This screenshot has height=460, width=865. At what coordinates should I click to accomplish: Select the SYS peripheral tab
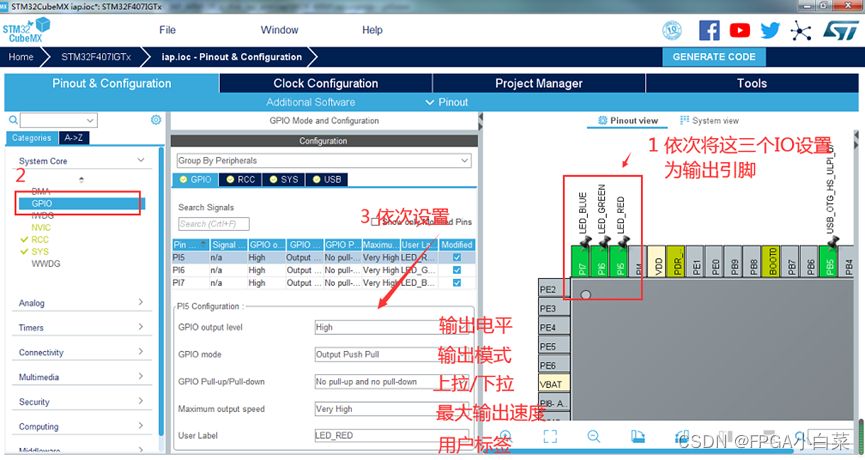click(284, 179)
